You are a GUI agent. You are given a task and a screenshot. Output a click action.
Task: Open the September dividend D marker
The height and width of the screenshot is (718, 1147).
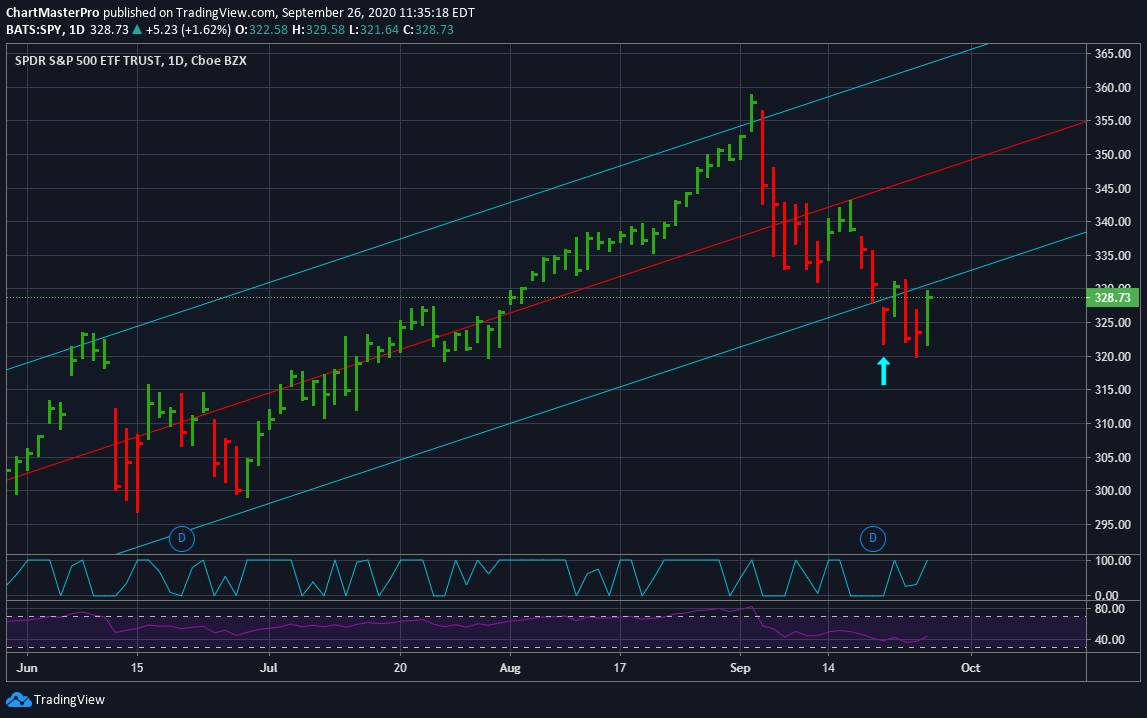coord(872,539)
